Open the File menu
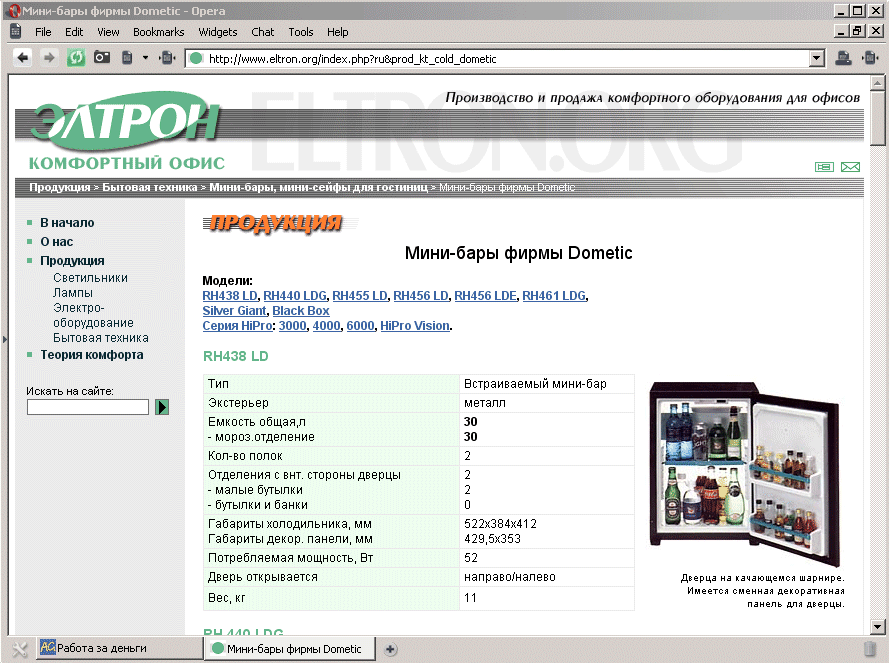This screenshot has height=663, width=889. [x=43, y=32]
